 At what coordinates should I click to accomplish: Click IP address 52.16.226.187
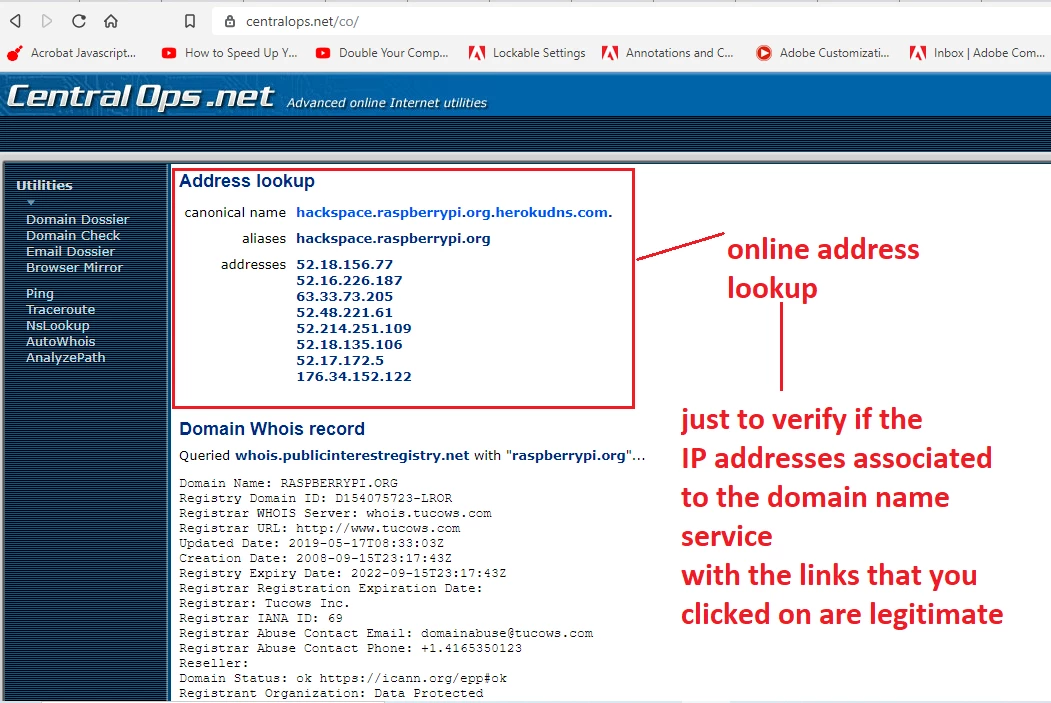click(x=349, y=281)
